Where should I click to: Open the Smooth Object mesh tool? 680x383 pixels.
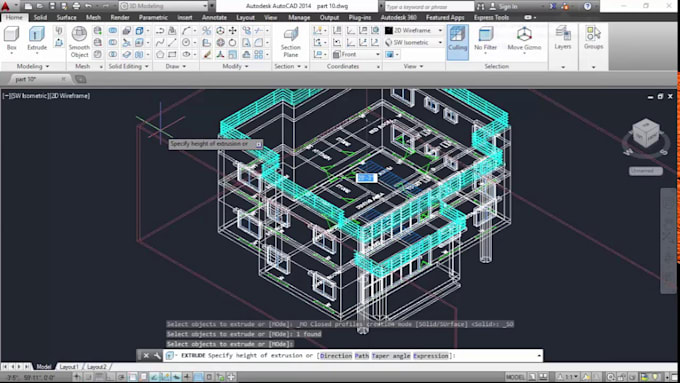click(79, 42)
